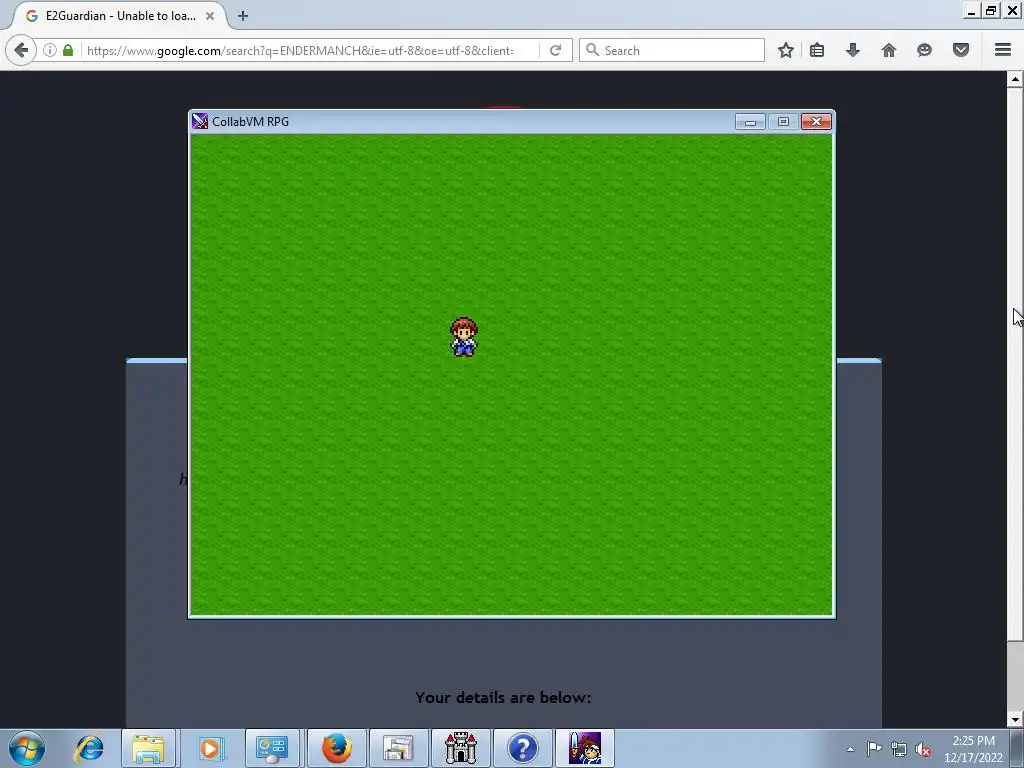Select the E2Guardian - Unable to load tab
1024x768 pixels.
coord(118,16)
